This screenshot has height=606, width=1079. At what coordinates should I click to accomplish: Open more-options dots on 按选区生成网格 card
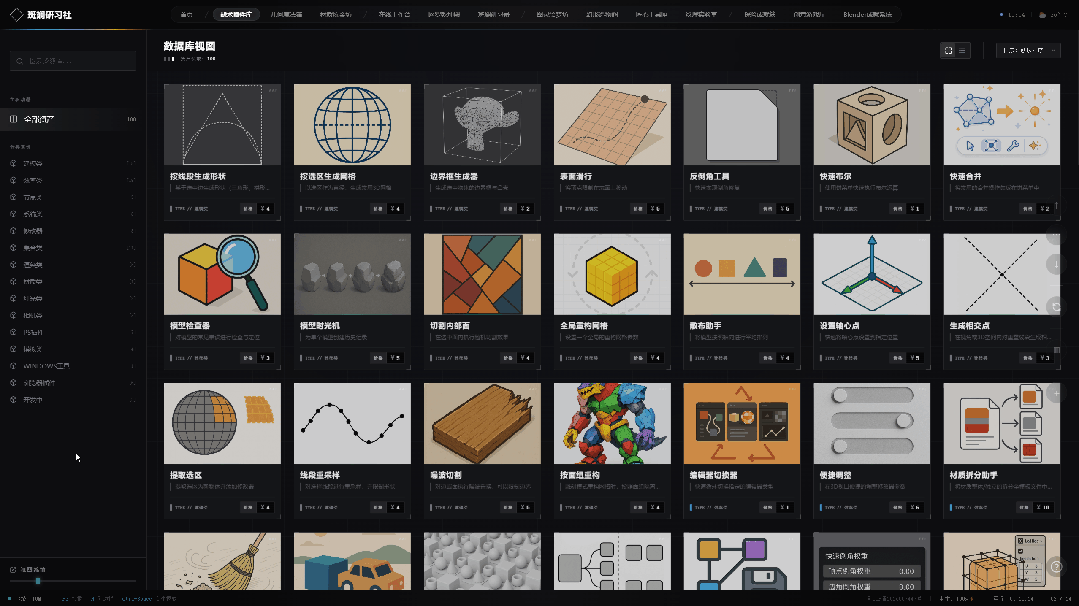(x=403, y=90)
